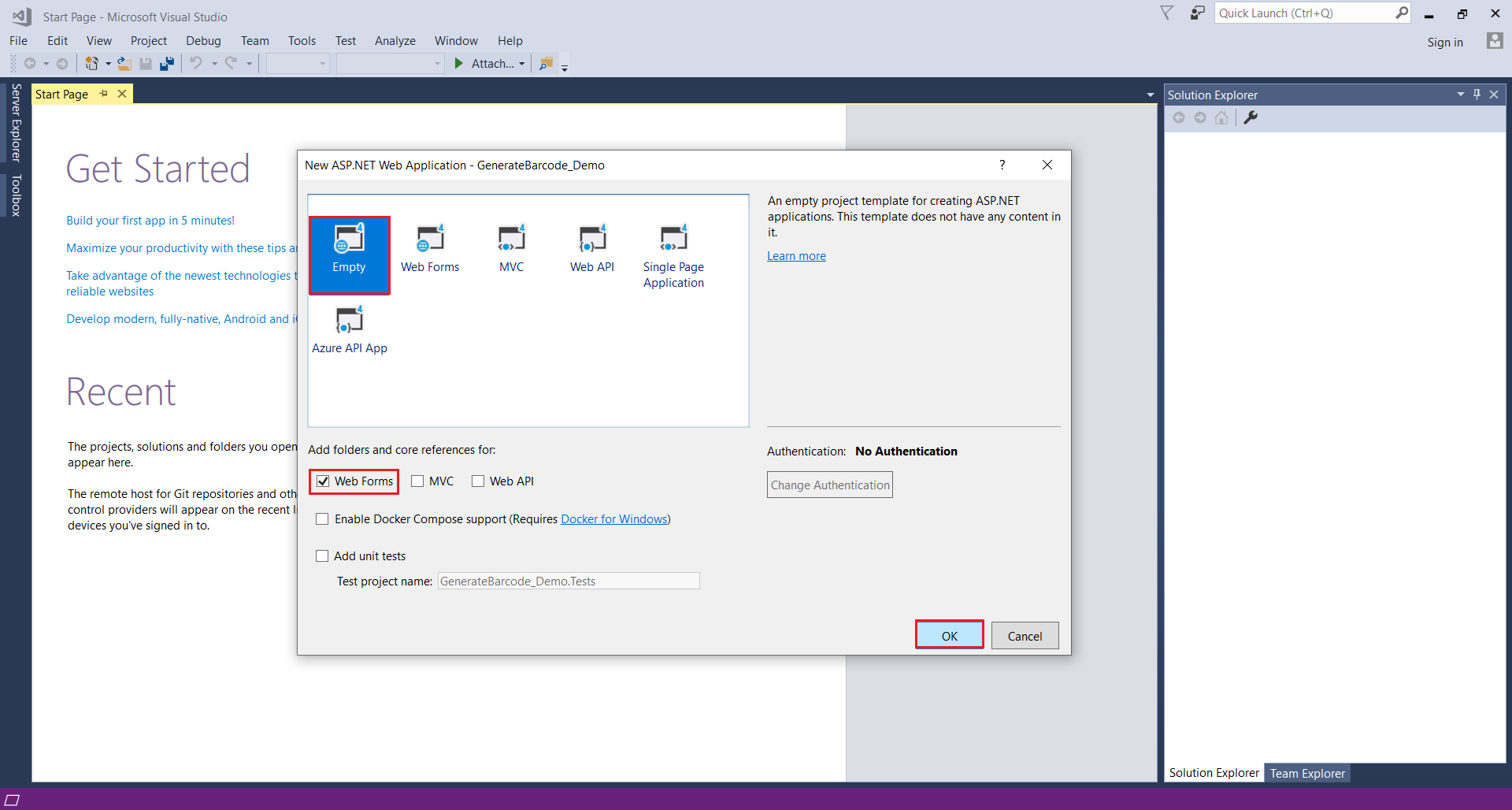Viewport: 1512px width, 810px height.
Task: Expand the Attach button dropdown arrow
Action: [x=521, y=64]
